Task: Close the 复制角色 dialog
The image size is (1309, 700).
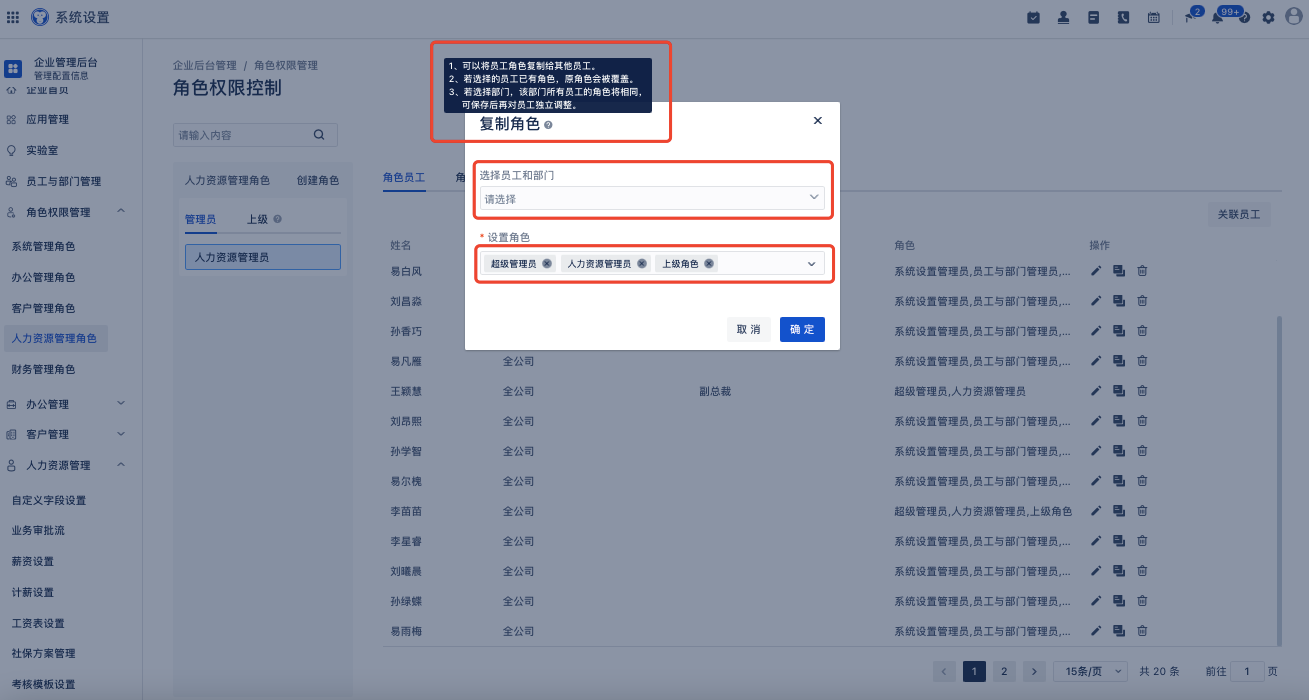Action: click(x=818, y=120)
